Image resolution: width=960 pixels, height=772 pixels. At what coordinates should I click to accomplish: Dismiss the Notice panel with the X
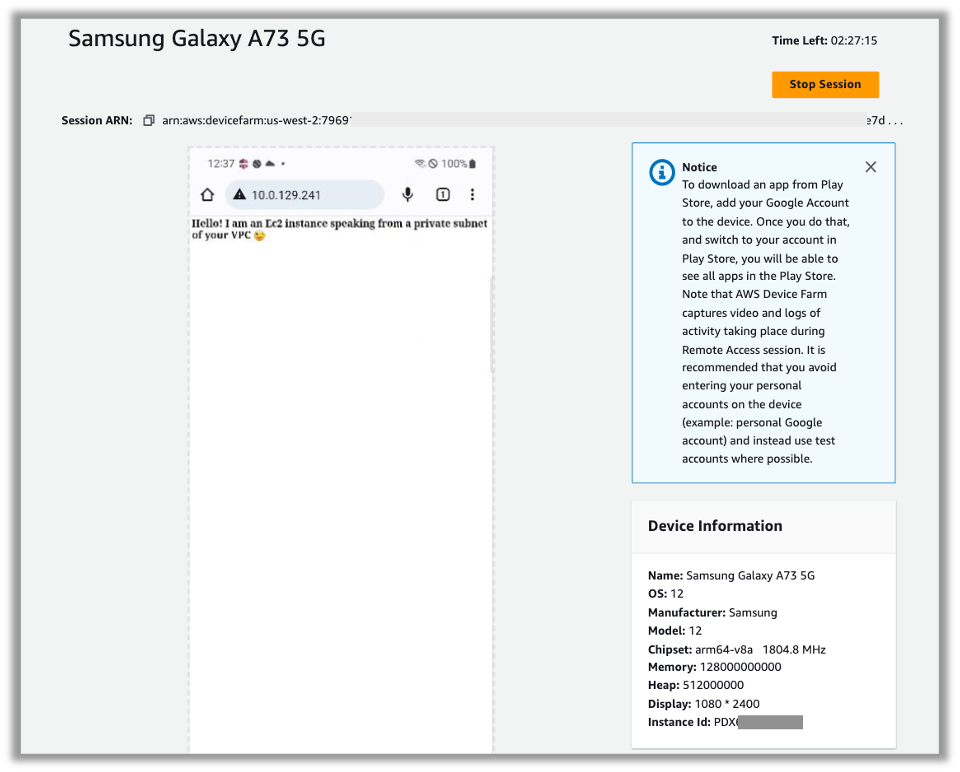(x=870, y=167)
